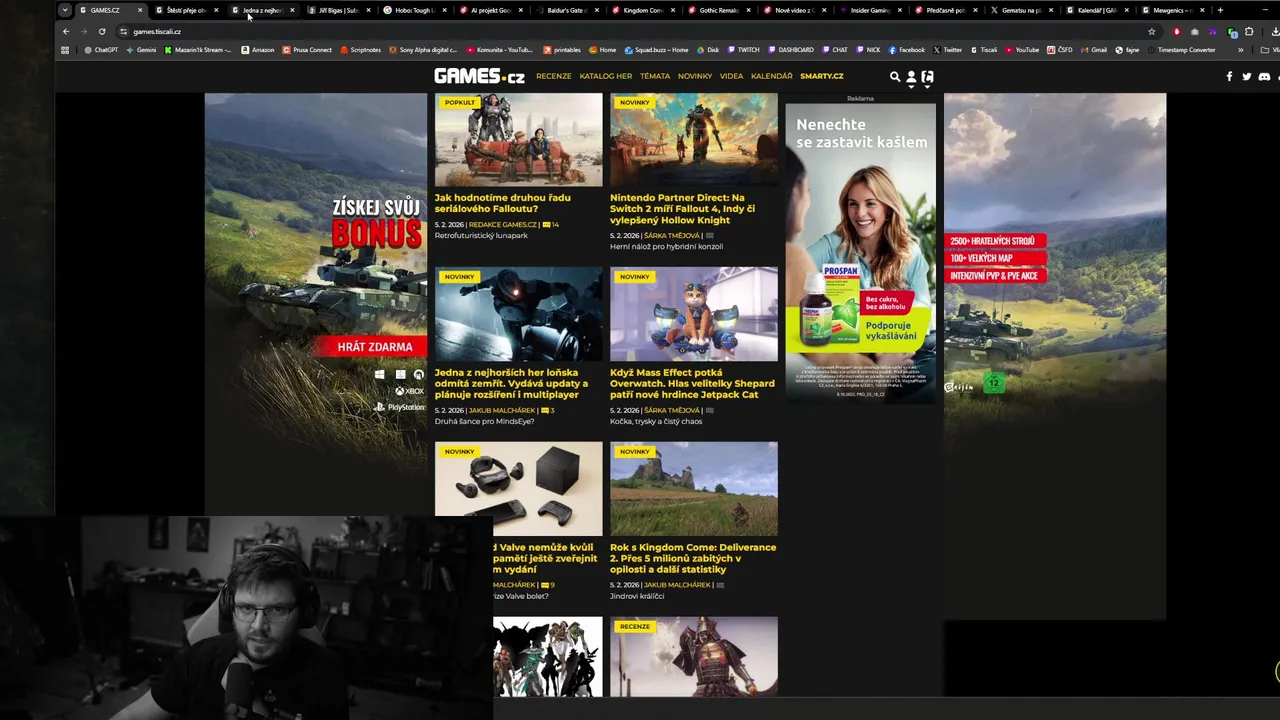Open the new tab plus button
This screenshot has height=720, width=1280.
point(1220,10)
